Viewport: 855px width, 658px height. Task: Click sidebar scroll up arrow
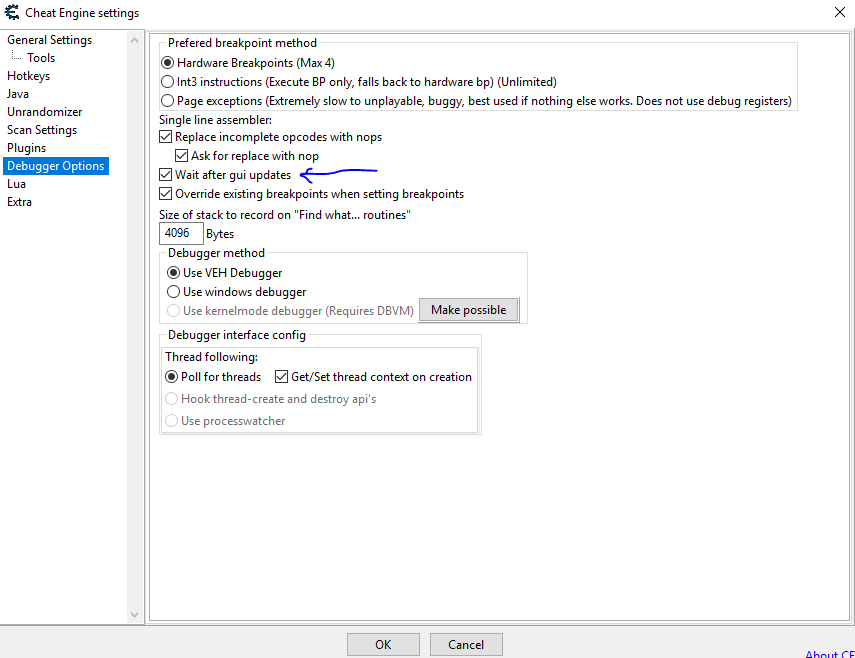(134, 40)
